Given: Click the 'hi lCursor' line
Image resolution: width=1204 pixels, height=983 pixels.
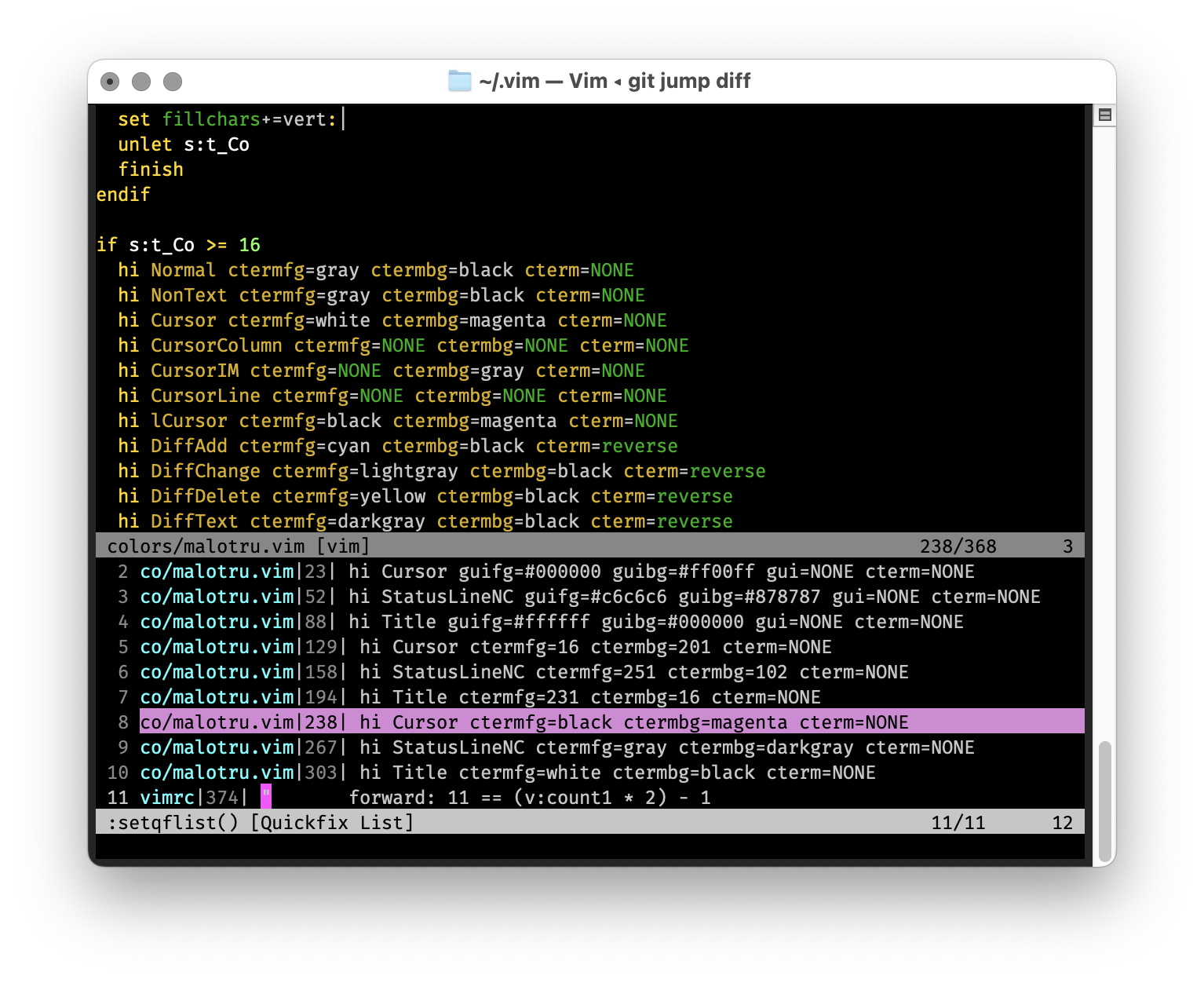Looking at the screenshot, I should [x=398, y=421].
